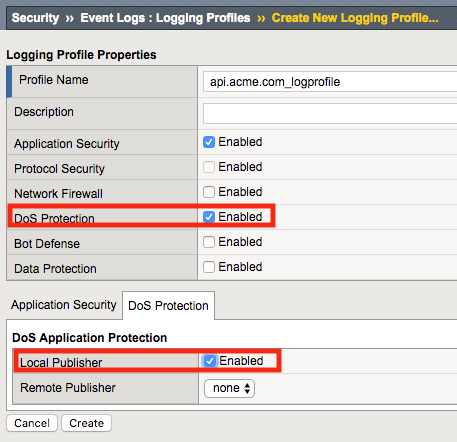
Task: Select the DoS Protection tab
Action: coord(168,305)
